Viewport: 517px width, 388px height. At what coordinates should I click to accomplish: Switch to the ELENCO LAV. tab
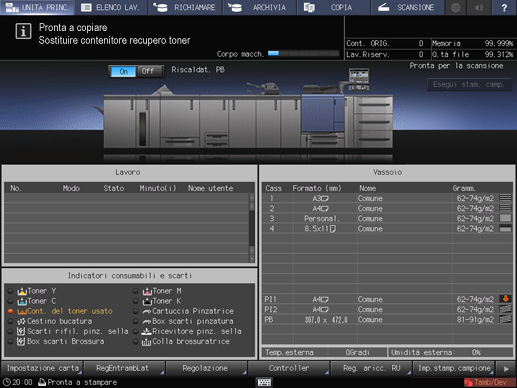(x=111, y=7)
